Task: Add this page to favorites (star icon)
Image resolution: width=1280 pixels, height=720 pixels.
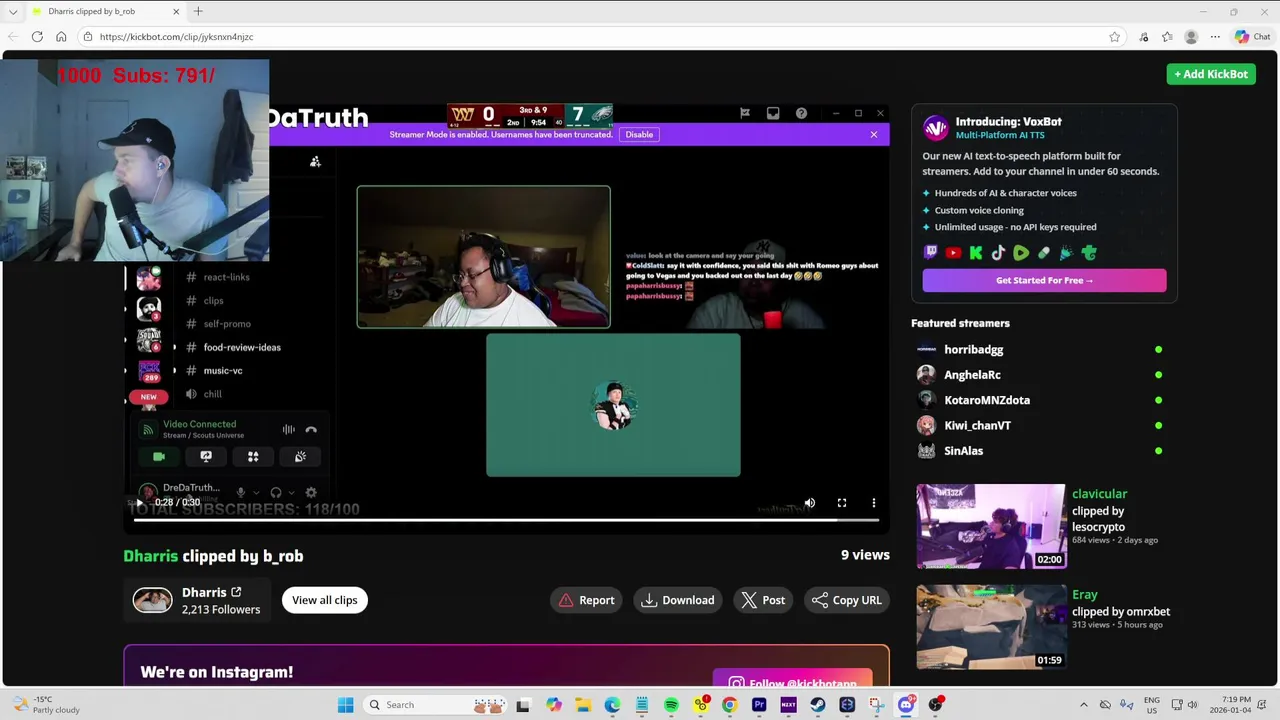Action: pyautogui.click(x=1114, y=37)
